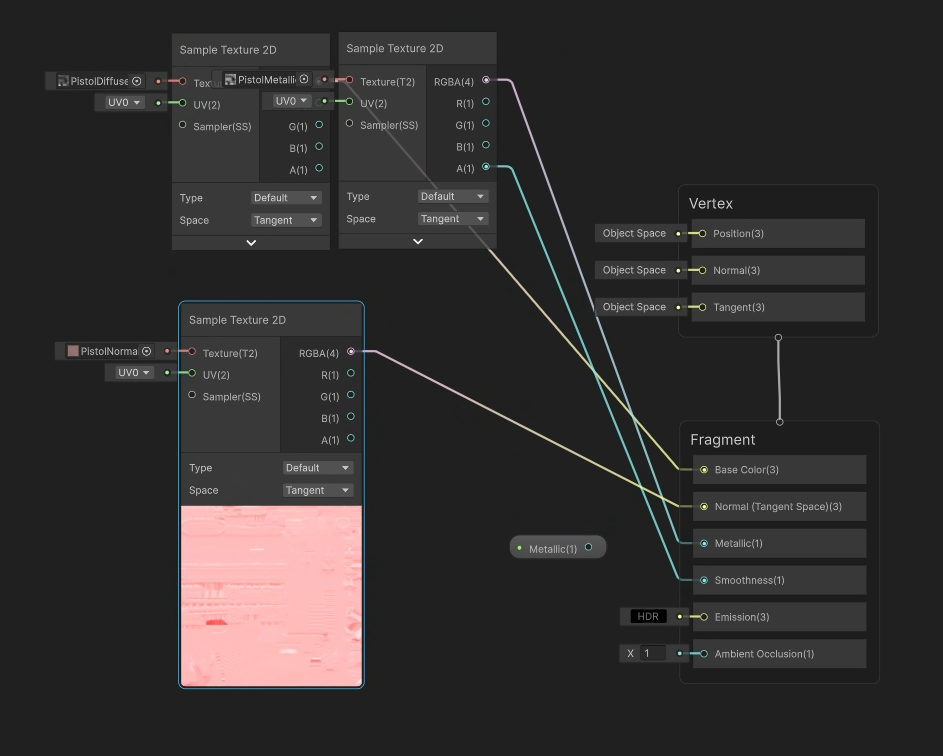
Task: Click the Normal Object Space label
Action: (x=634, y=270)
